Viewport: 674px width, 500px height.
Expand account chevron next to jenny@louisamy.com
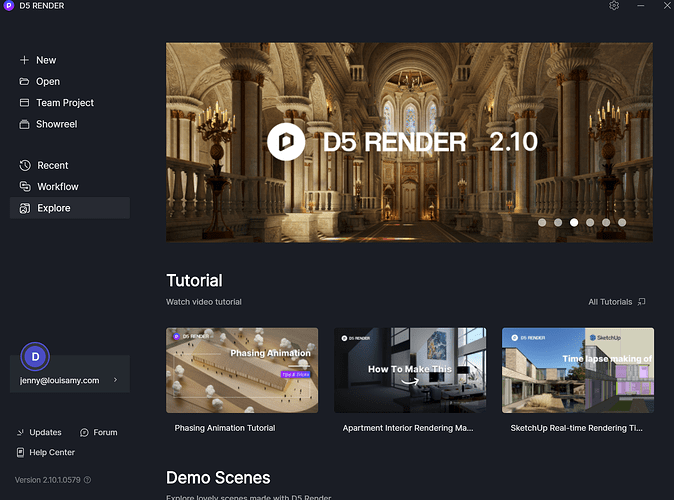(x=115, y=380)
